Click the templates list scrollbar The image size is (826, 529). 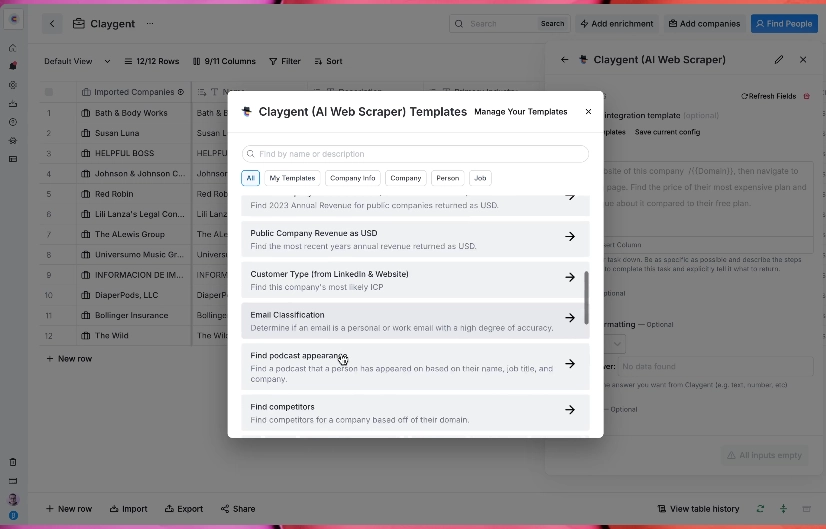586,298
